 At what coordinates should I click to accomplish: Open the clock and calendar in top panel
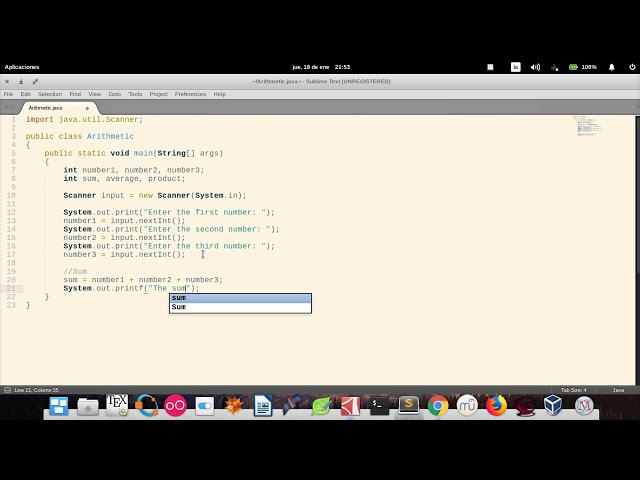[x=321, y=67]
